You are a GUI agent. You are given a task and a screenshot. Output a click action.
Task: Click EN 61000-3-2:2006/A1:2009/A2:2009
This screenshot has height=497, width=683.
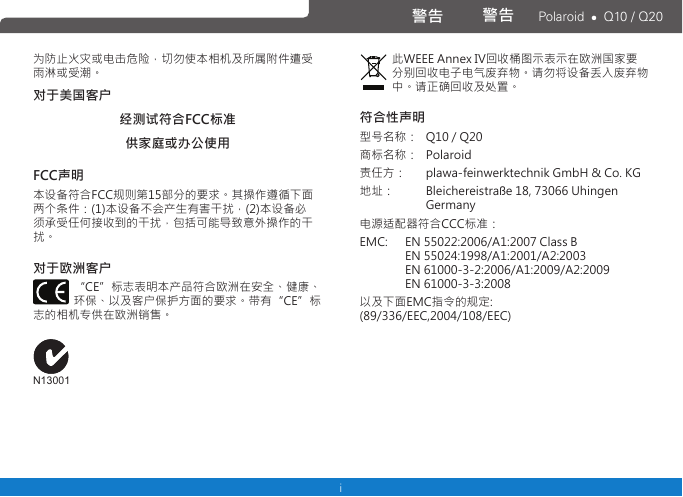click(507, 270)
